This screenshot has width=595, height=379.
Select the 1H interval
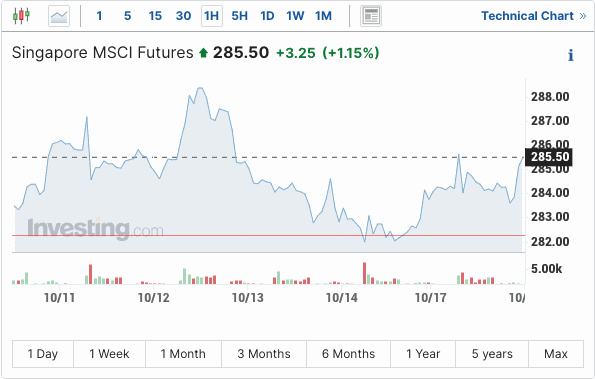[211, 16]
